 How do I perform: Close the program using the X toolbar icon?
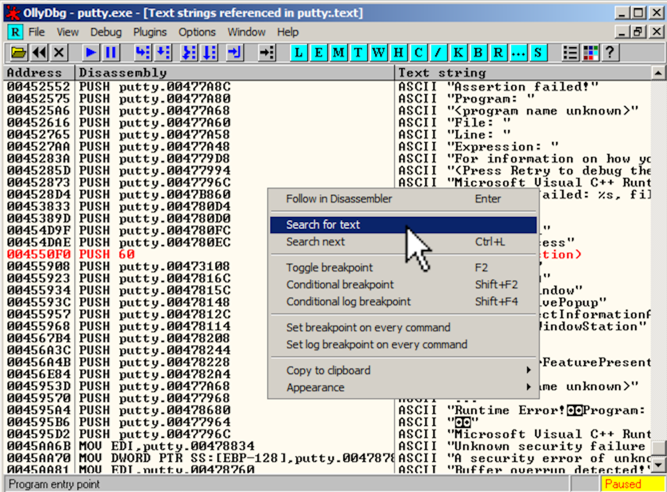coord(59,53)
